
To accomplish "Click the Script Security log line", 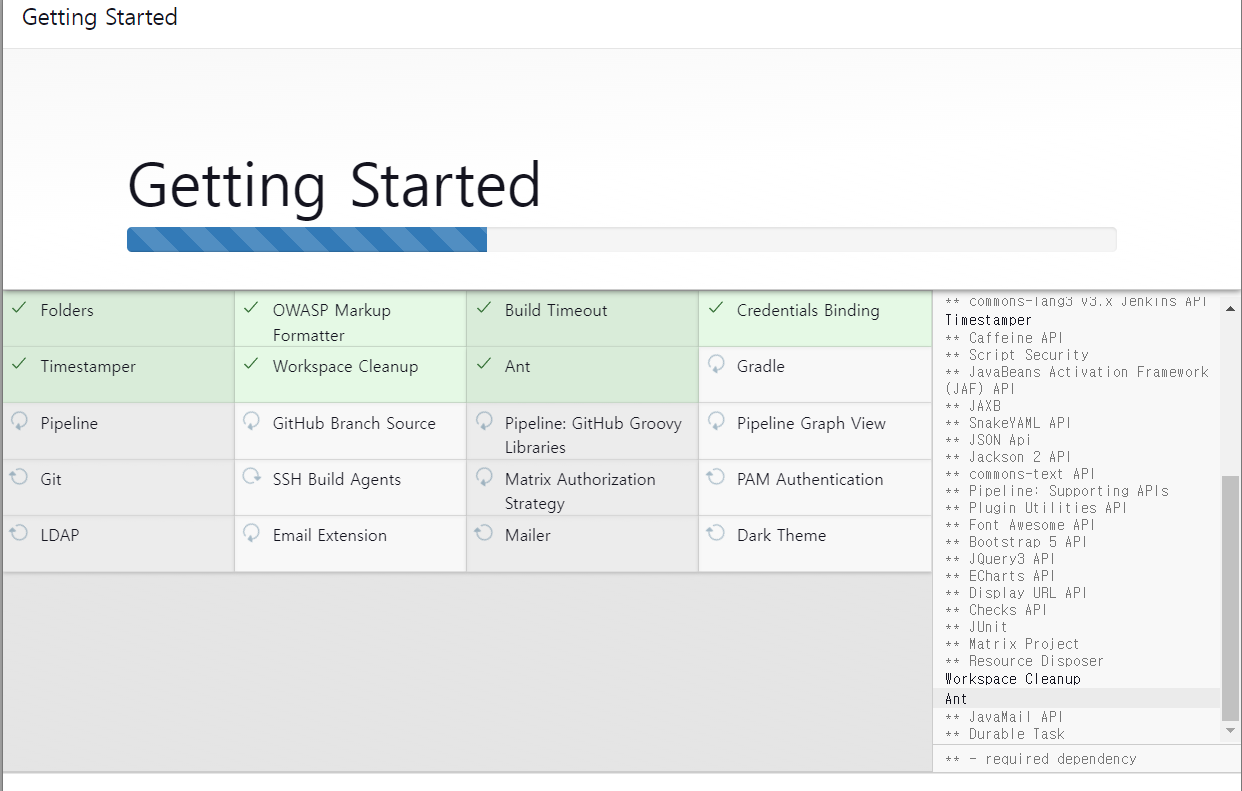I will (x=1017, y=355).
